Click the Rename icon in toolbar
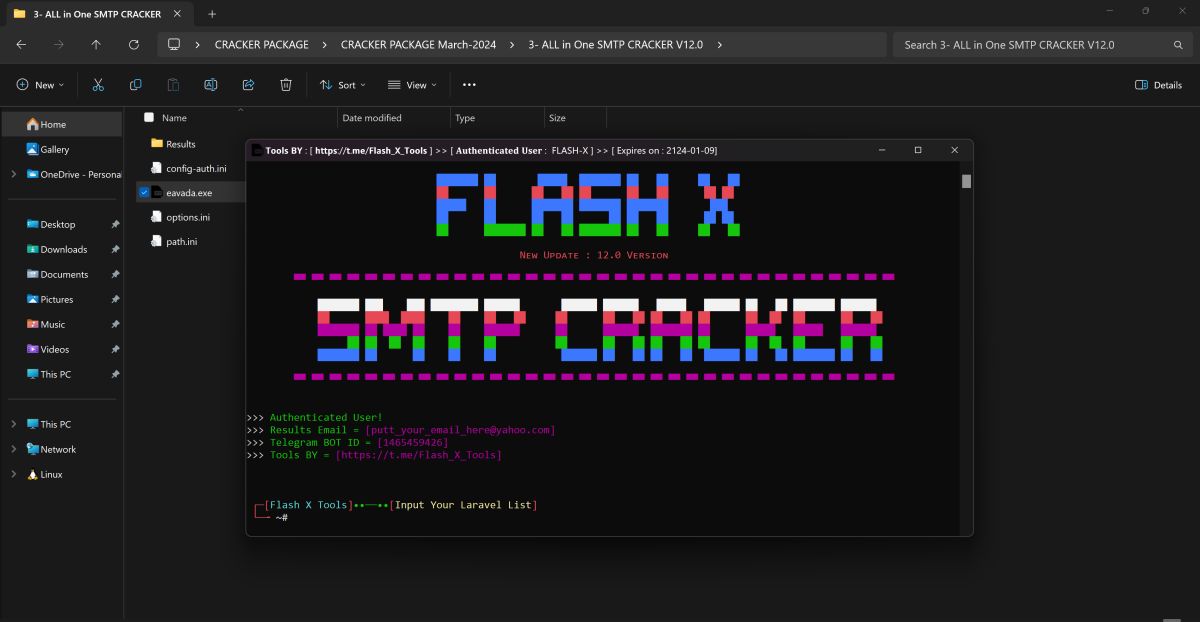 [x=211, y=85]
